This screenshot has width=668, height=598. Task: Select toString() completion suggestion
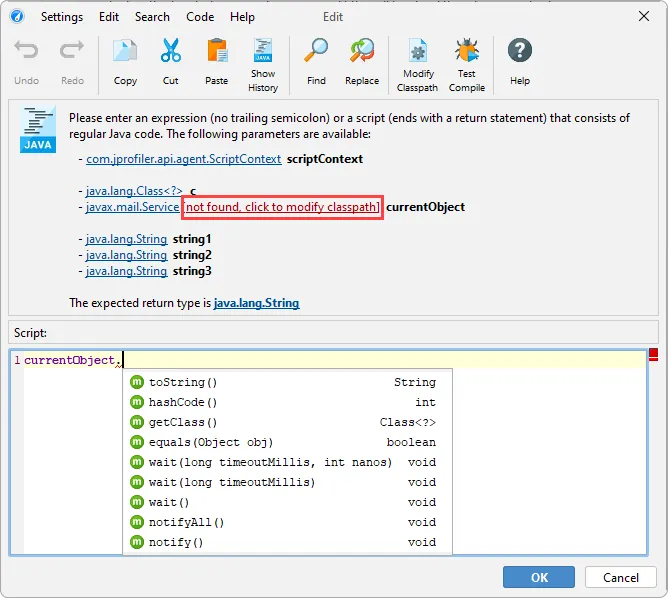(x=288, y=382)
